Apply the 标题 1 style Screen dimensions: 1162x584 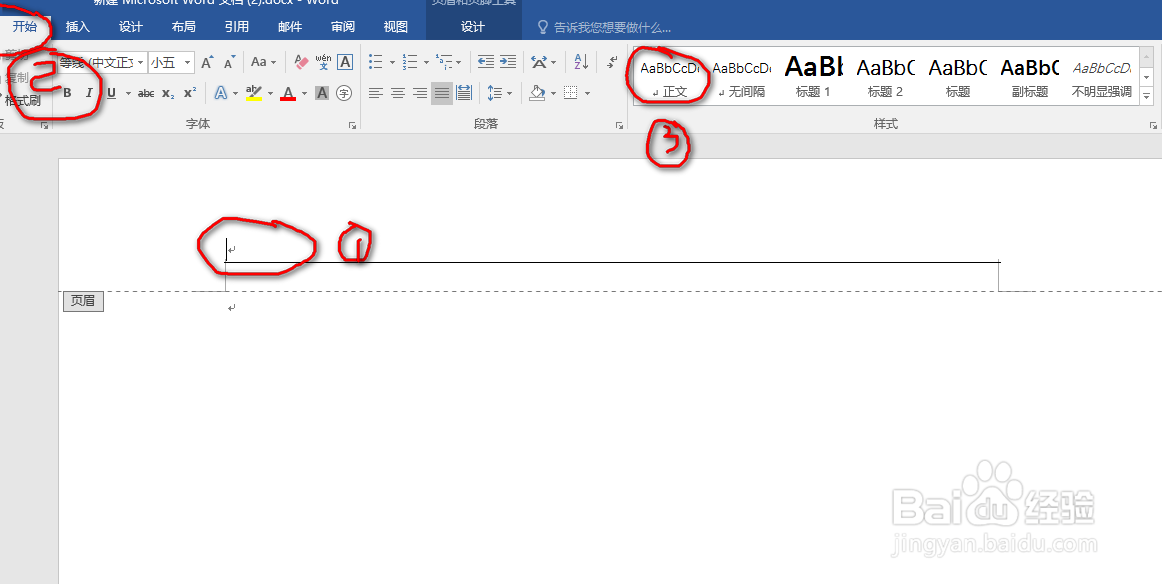813,77
